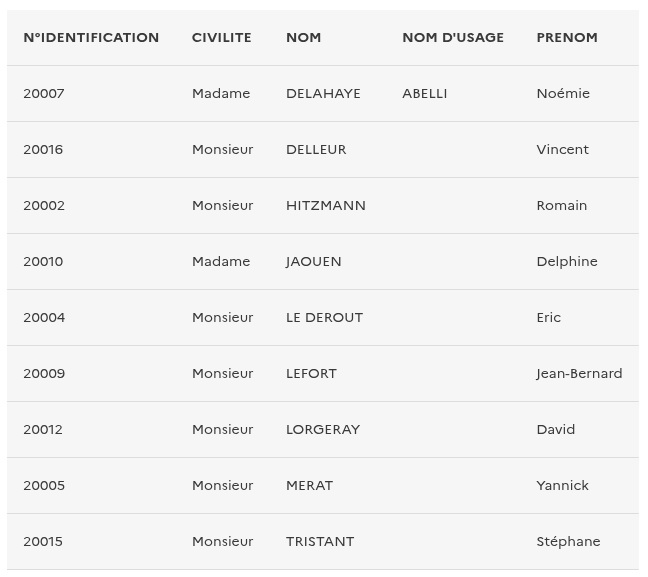The image size is (648, 577).
Task: Click the TRISTANT name cell
Action: coord(320,542)
